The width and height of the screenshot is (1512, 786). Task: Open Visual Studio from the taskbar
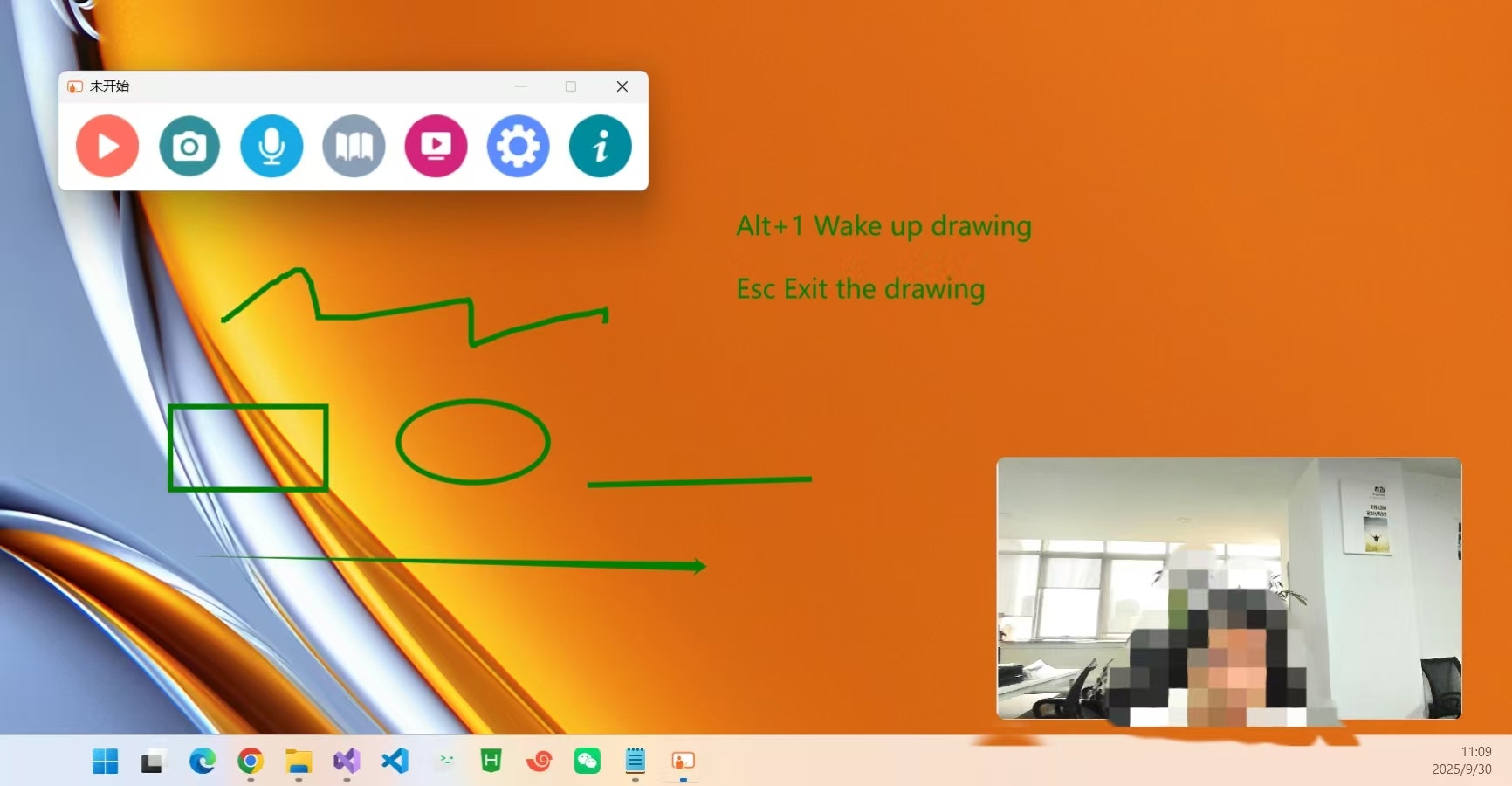(347, 762)
